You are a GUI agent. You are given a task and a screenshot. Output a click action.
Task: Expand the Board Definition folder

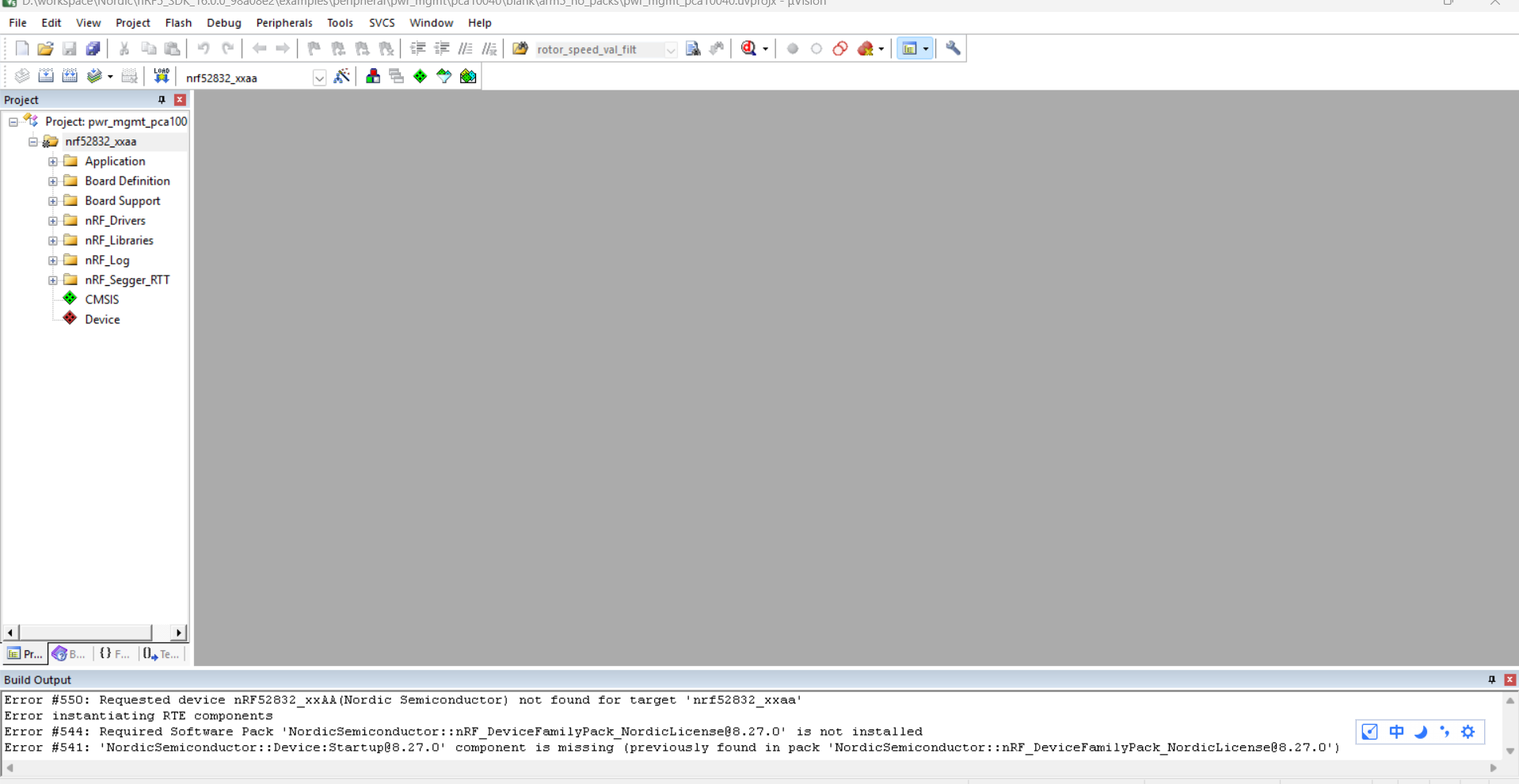(x=53, y=181)
